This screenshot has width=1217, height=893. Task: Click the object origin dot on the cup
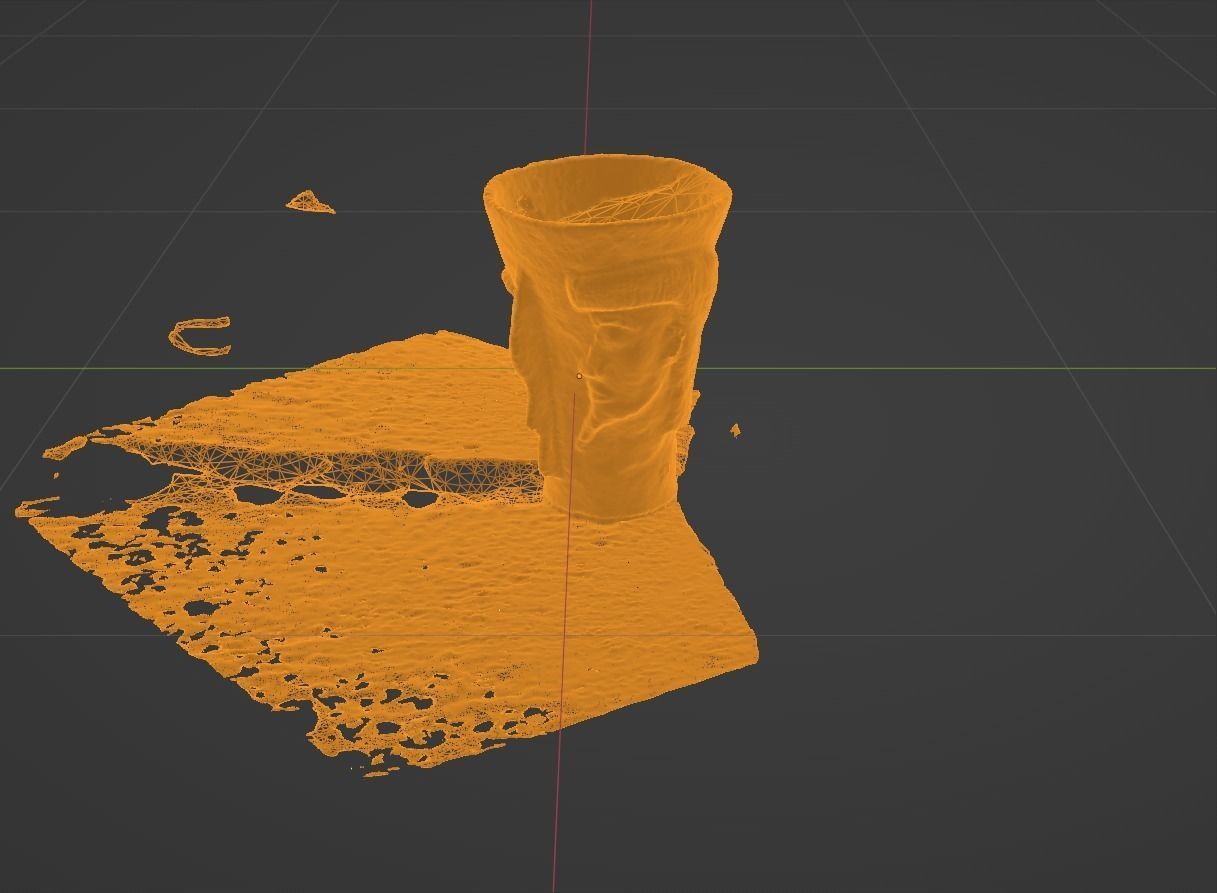[x=579, y=376]
